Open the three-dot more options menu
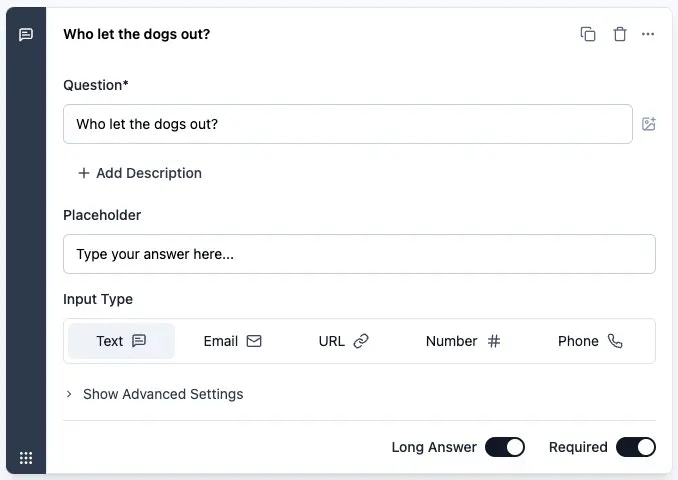 tap(648, 34)
